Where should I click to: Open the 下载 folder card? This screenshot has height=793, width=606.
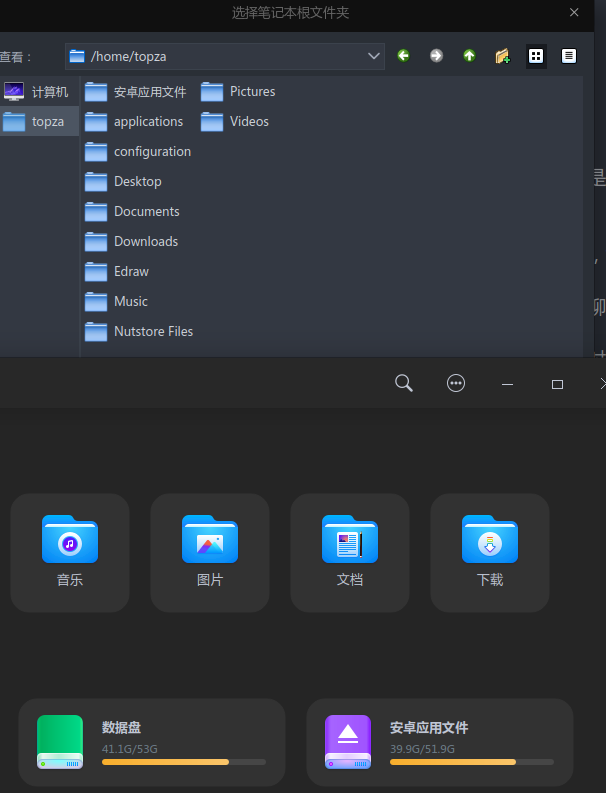click(490, 553)
